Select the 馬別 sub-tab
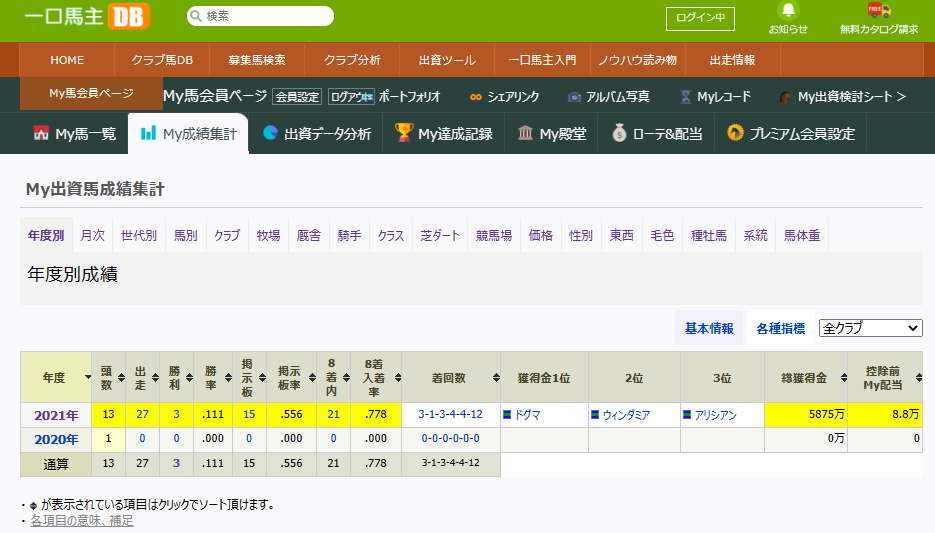This screenshot has width=935, height=533. click(x=185, y=235)
